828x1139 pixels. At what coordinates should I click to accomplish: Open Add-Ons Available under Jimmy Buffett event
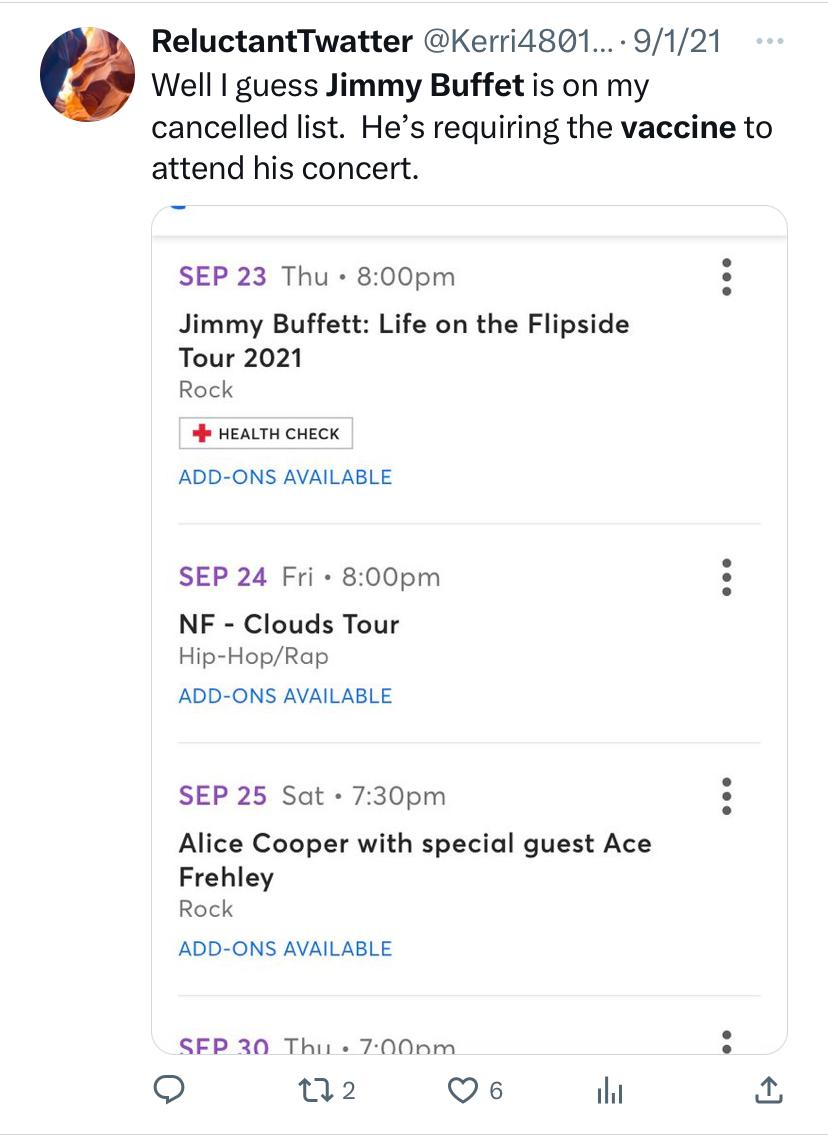point(285,477)
